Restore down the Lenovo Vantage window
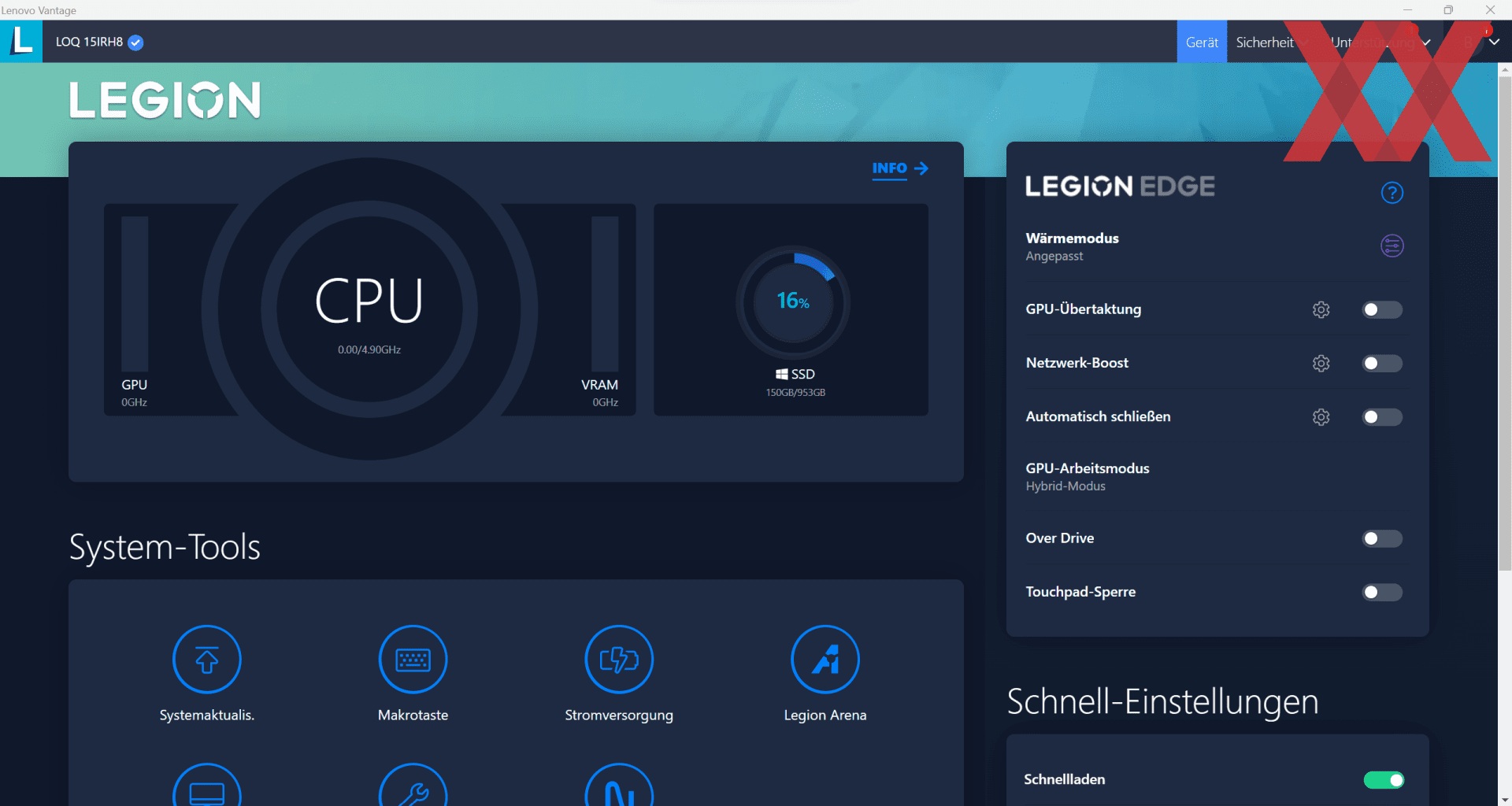 click(1448, 9)
